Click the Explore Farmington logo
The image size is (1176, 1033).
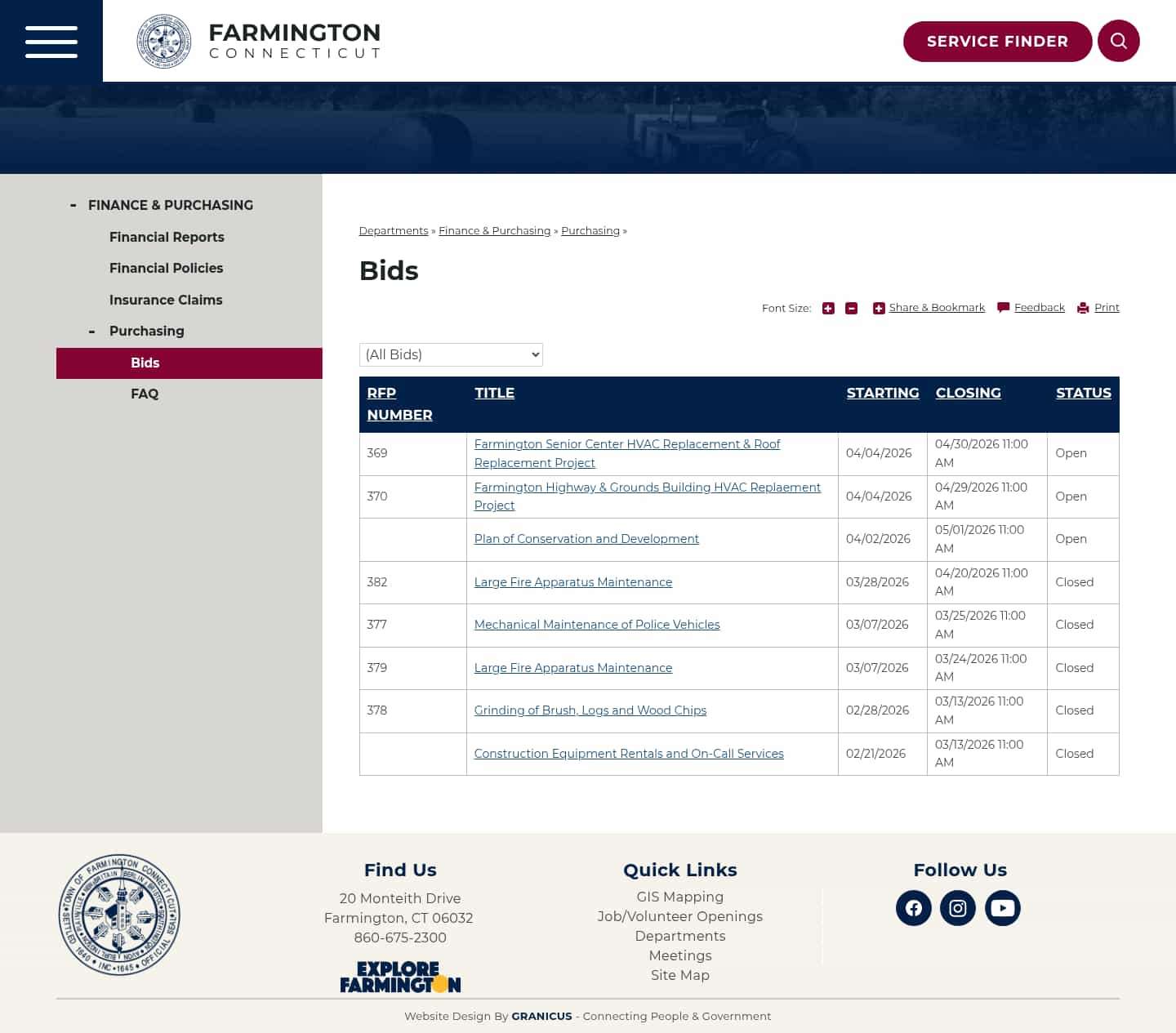click(399, 977)
